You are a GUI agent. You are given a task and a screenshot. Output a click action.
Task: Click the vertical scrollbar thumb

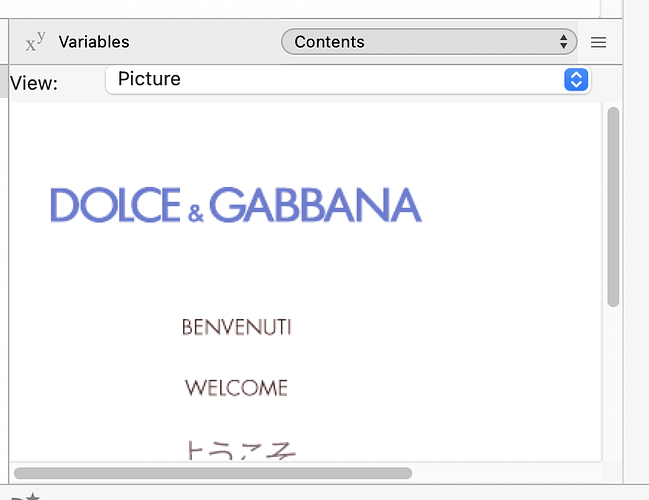click(x=613, y=207)
